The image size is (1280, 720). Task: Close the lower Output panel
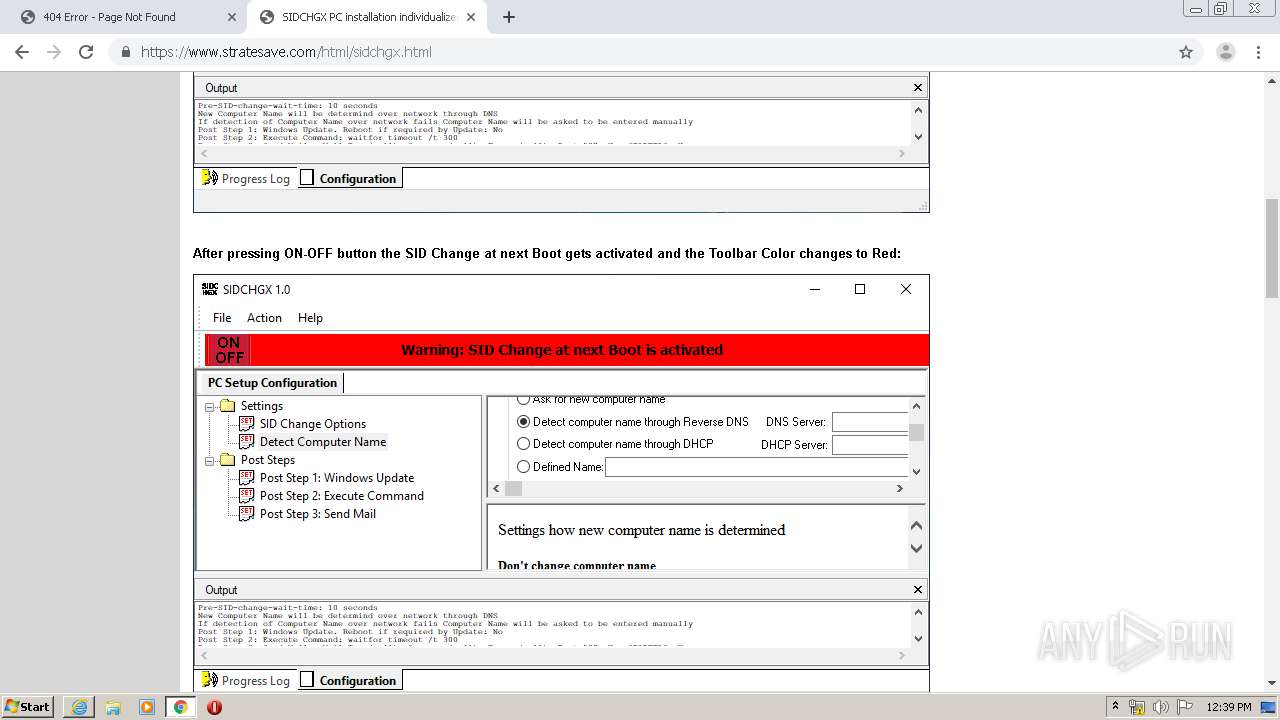[x=917, y=590]
